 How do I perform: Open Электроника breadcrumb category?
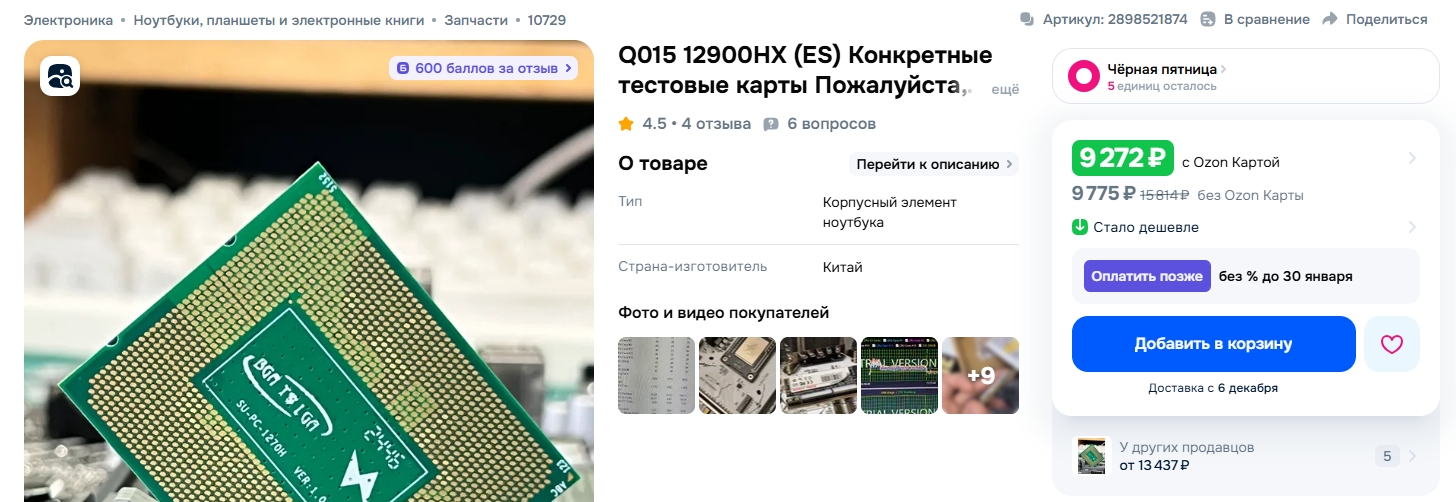pos(68,19)
